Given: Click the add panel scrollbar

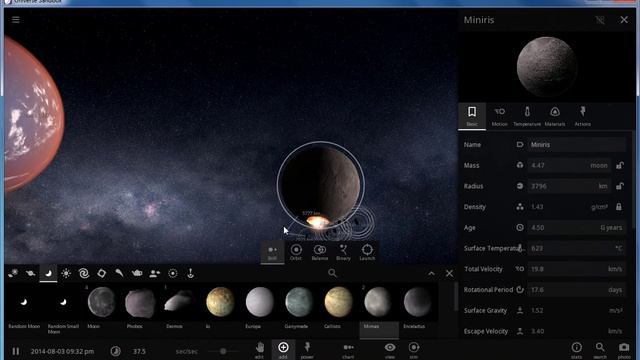Looking at the screenshot, I should pos(456,297).
